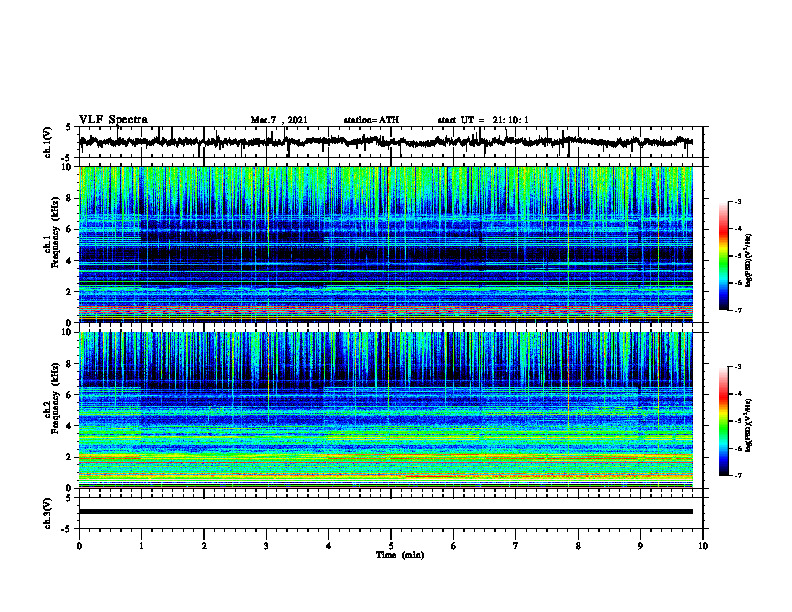The width and height of the screenshot is (792, 612).
Task: Click the time axis tick label "0"
Action: [79, 546]
